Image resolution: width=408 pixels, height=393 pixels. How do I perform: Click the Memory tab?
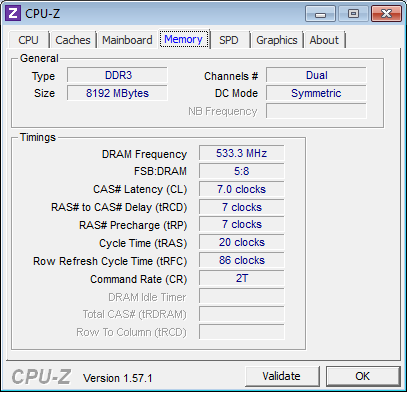click(184, 39)
